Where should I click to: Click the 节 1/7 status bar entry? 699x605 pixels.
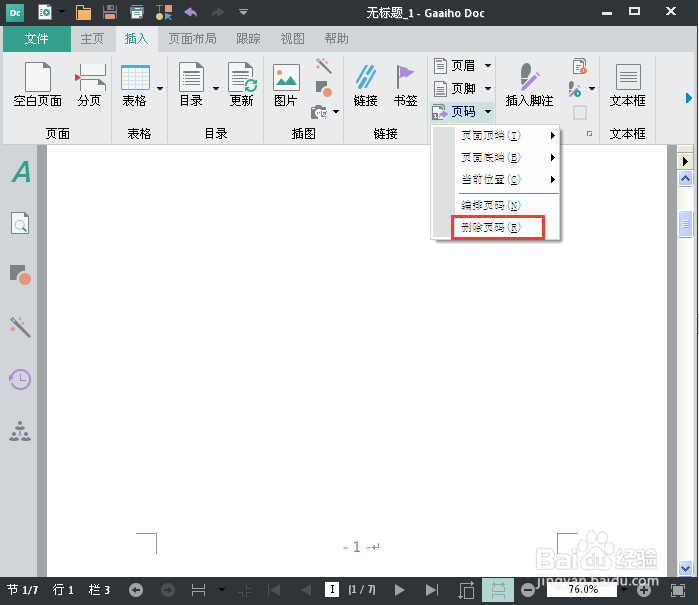pos(23,590)
